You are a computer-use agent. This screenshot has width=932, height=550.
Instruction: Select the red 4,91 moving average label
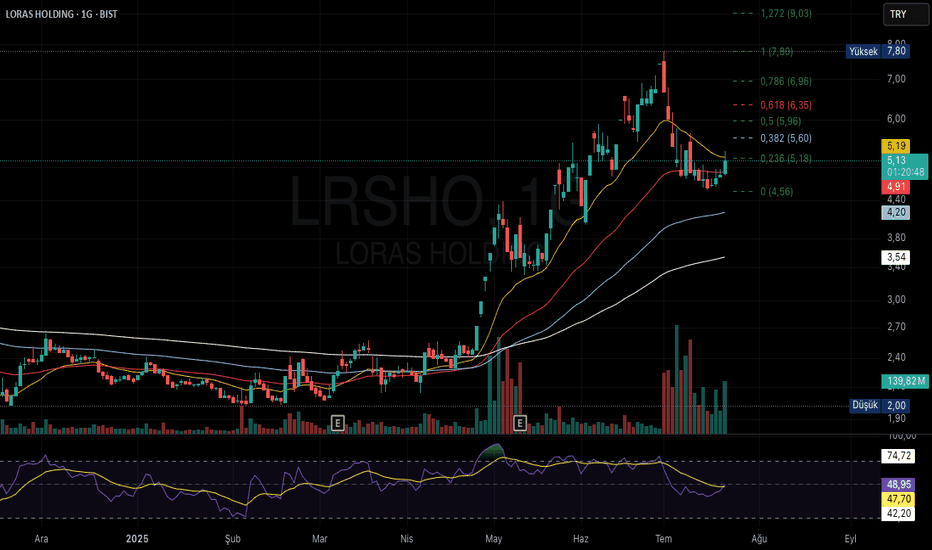coord(896,187)
